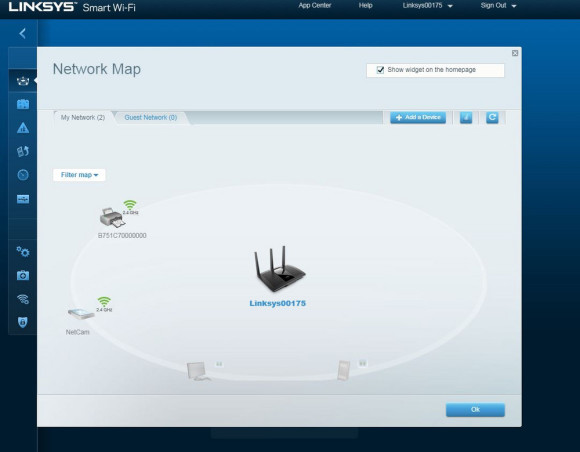Select the Linksys00175 router on map
580x452 pixels.
(x=279, y=276)
